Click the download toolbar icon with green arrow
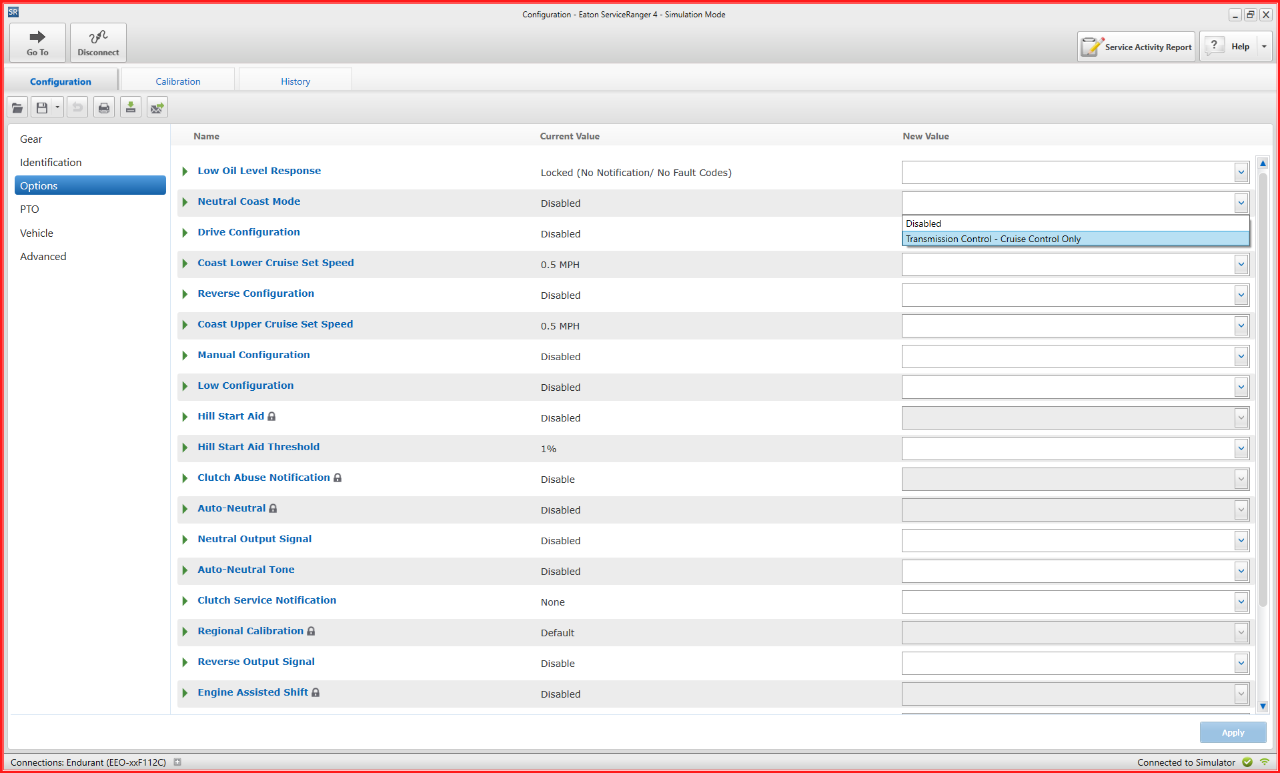 (x=131, y=107)
